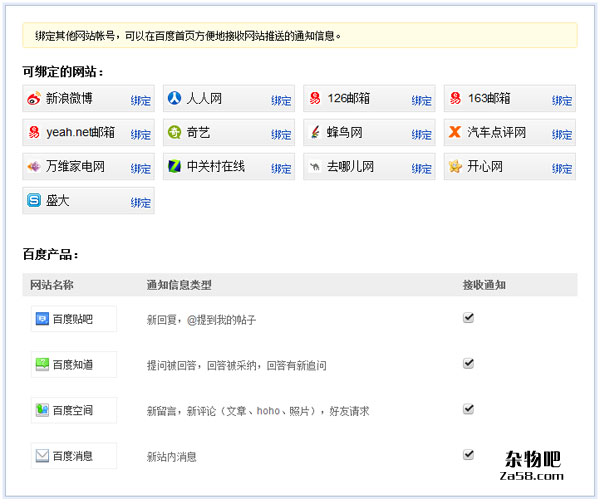Click 绑定 next to yeah.net邮箱

coord(140,135)
